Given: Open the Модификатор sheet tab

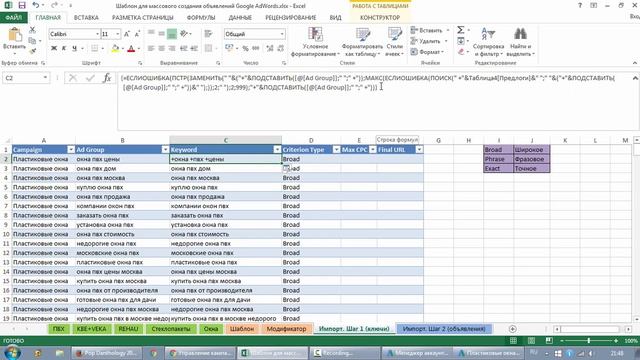Looking at the screenshot, I should tap(286, 329).
